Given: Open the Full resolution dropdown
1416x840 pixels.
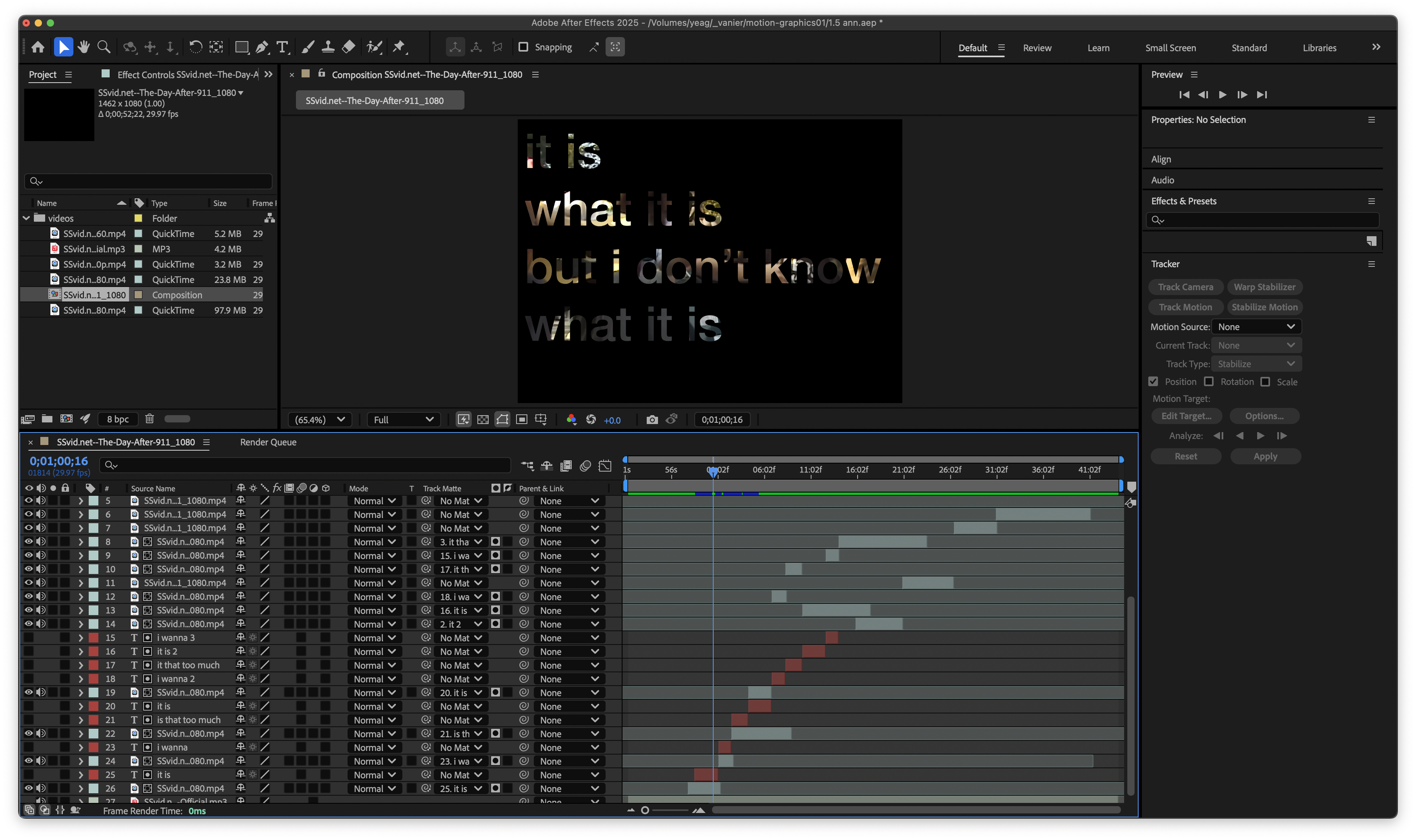Looking at the screenshot, I should (403, 420).
